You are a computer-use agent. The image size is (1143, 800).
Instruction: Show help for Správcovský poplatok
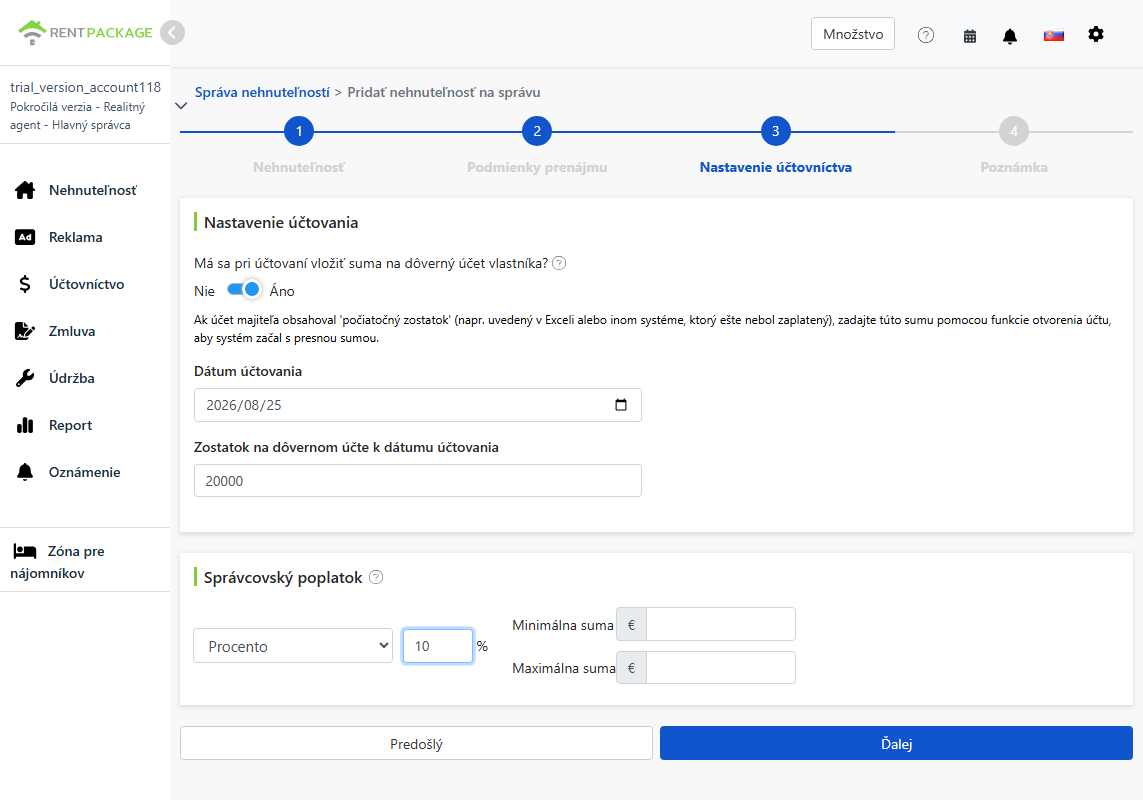(x=376, y=577)
